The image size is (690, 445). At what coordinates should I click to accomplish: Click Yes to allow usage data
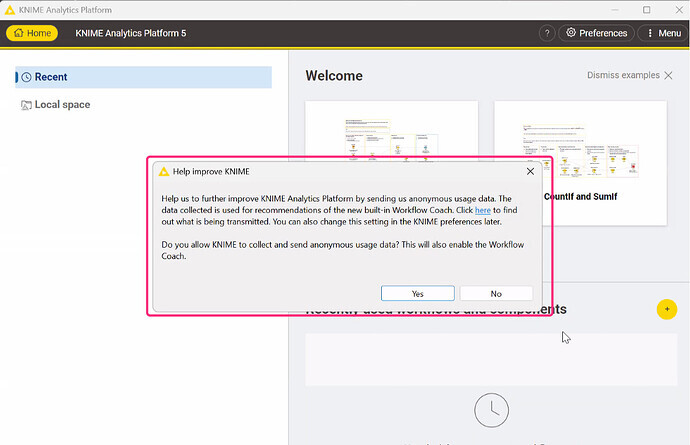[x=417, y=293]
